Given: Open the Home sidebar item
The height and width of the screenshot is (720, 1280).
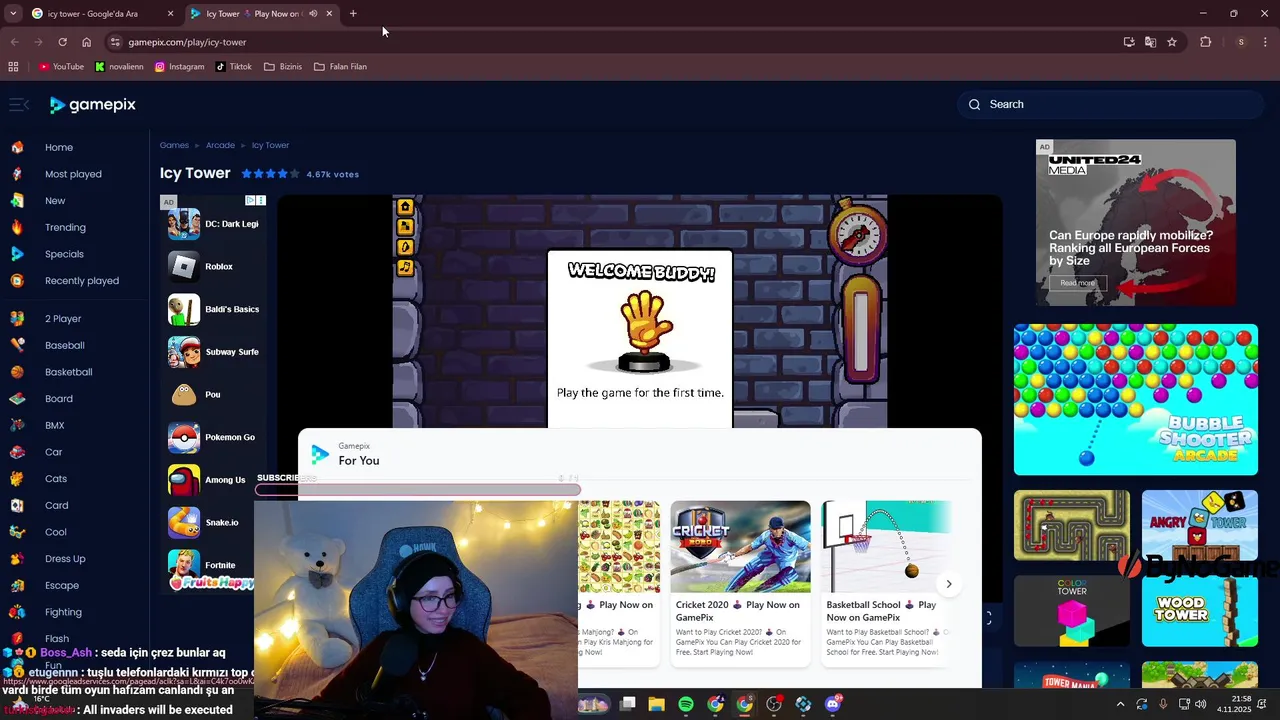Looking at the screenshot, I should click(x=59, y=147).
